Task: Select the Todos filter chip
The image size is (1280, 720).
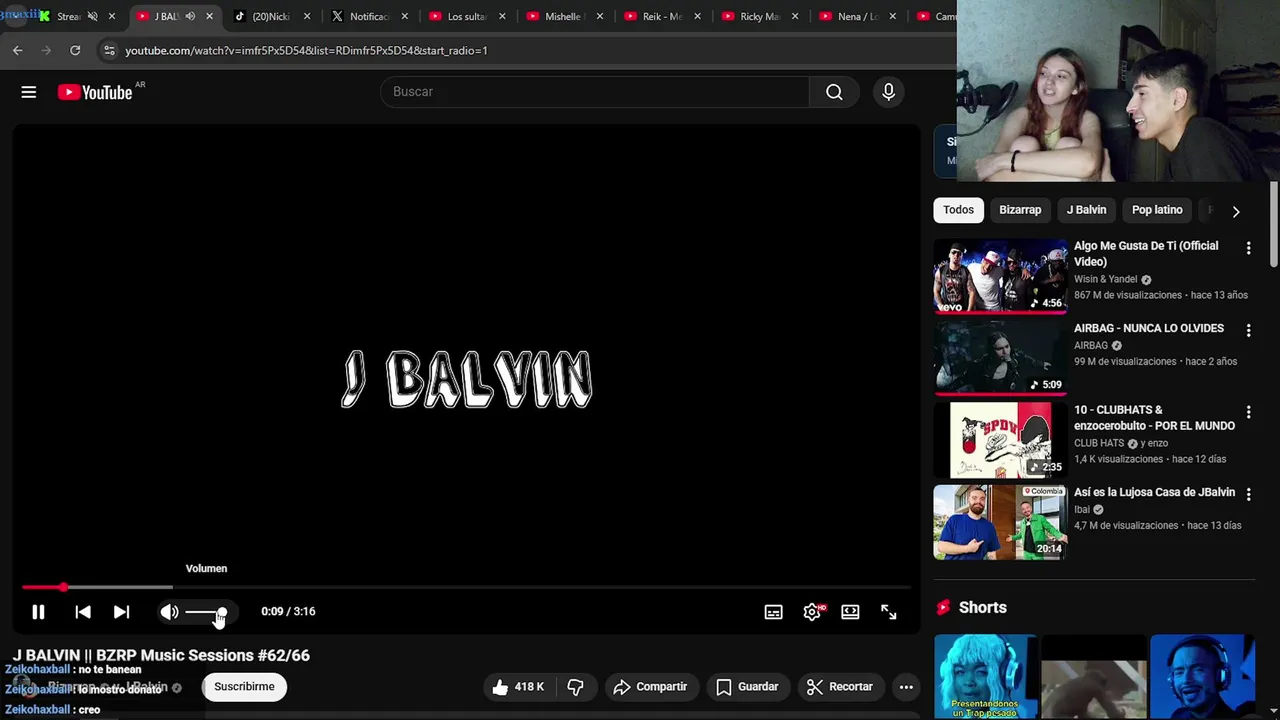Action: pos(958,210)
